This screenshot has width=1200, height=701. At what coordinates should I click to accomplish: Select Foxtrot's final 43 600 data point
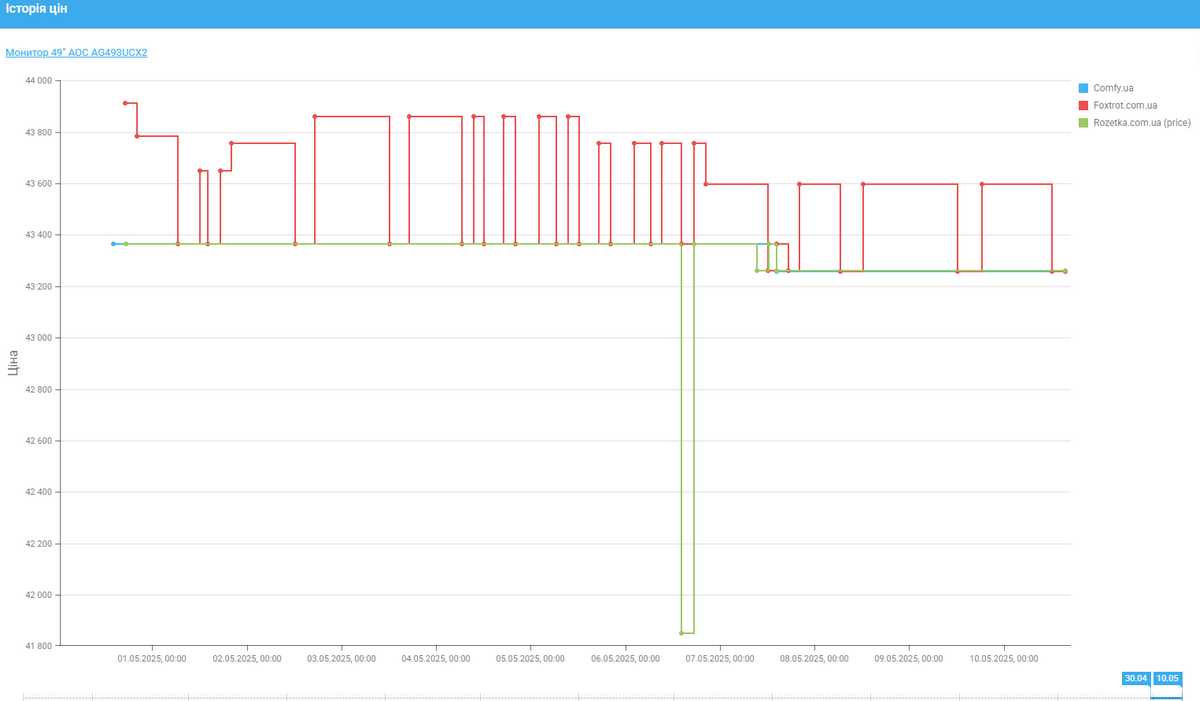tap(982, 184)
